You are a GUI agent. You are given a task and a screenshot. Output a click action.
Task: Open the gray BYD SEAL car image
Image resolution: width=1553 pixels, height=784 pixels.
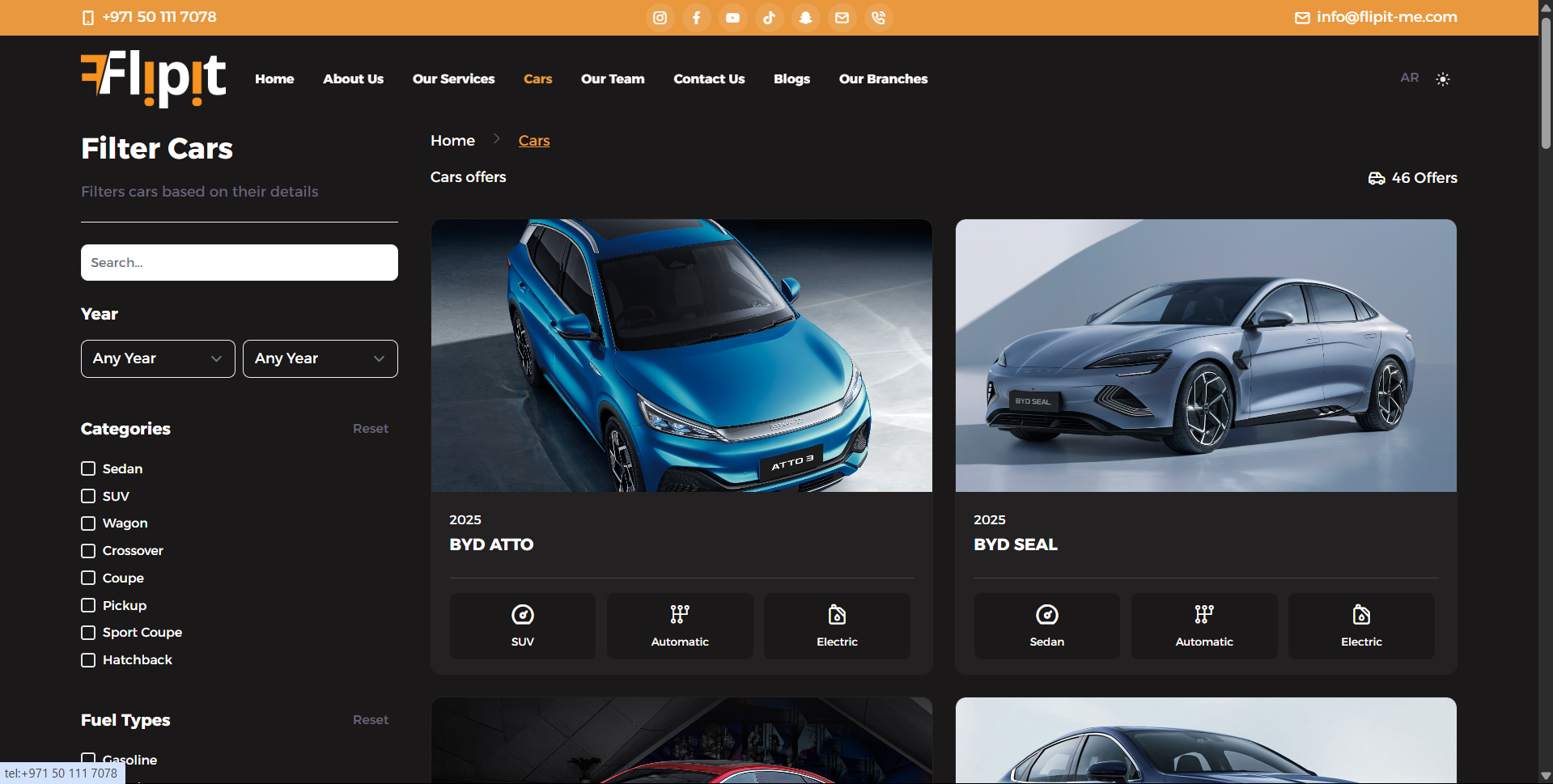click(1206, 355)
